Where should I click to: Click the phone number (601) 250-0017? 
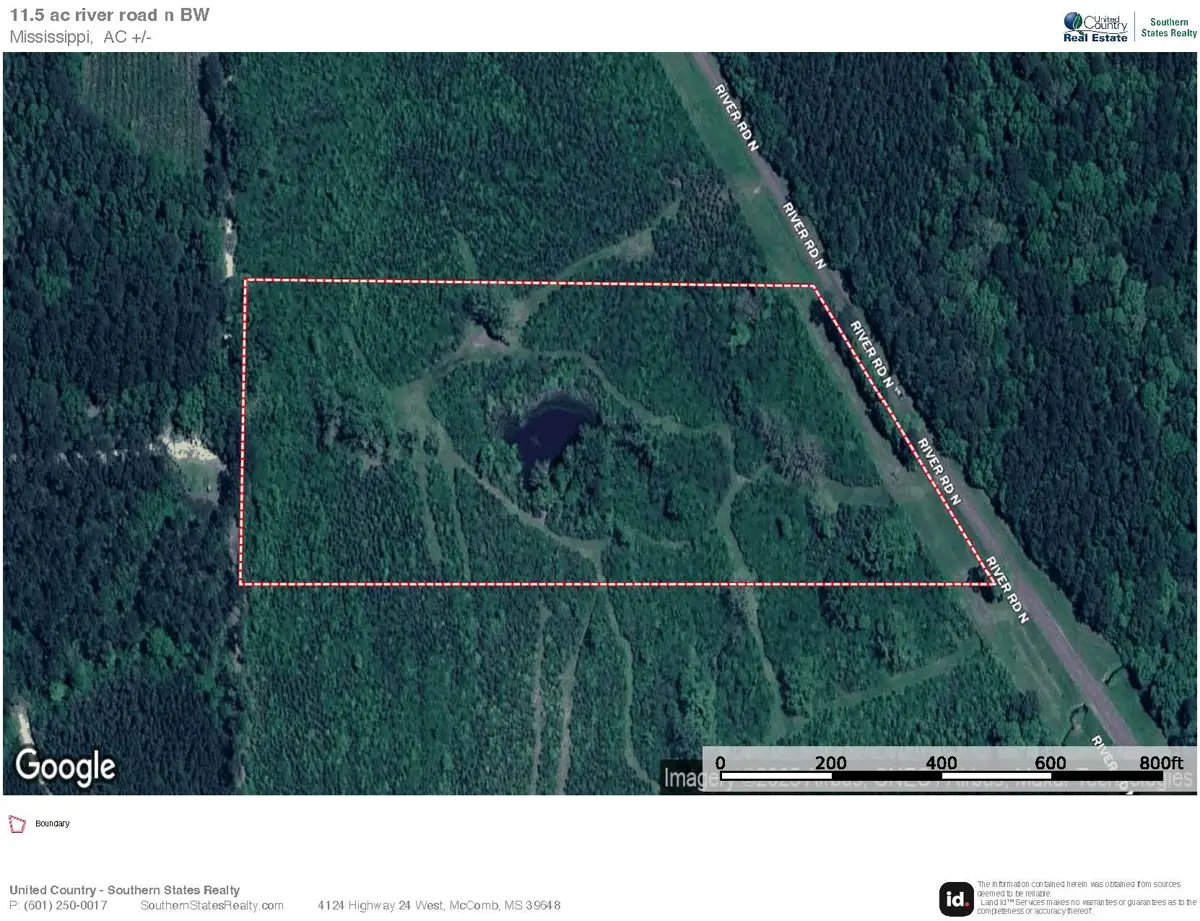click(x=58, y=905)
